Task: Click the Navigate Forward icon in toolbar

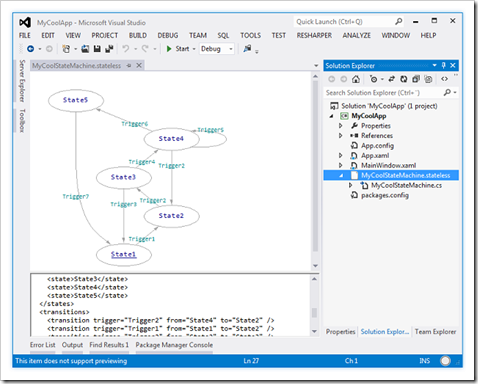Action: point(49,49)
